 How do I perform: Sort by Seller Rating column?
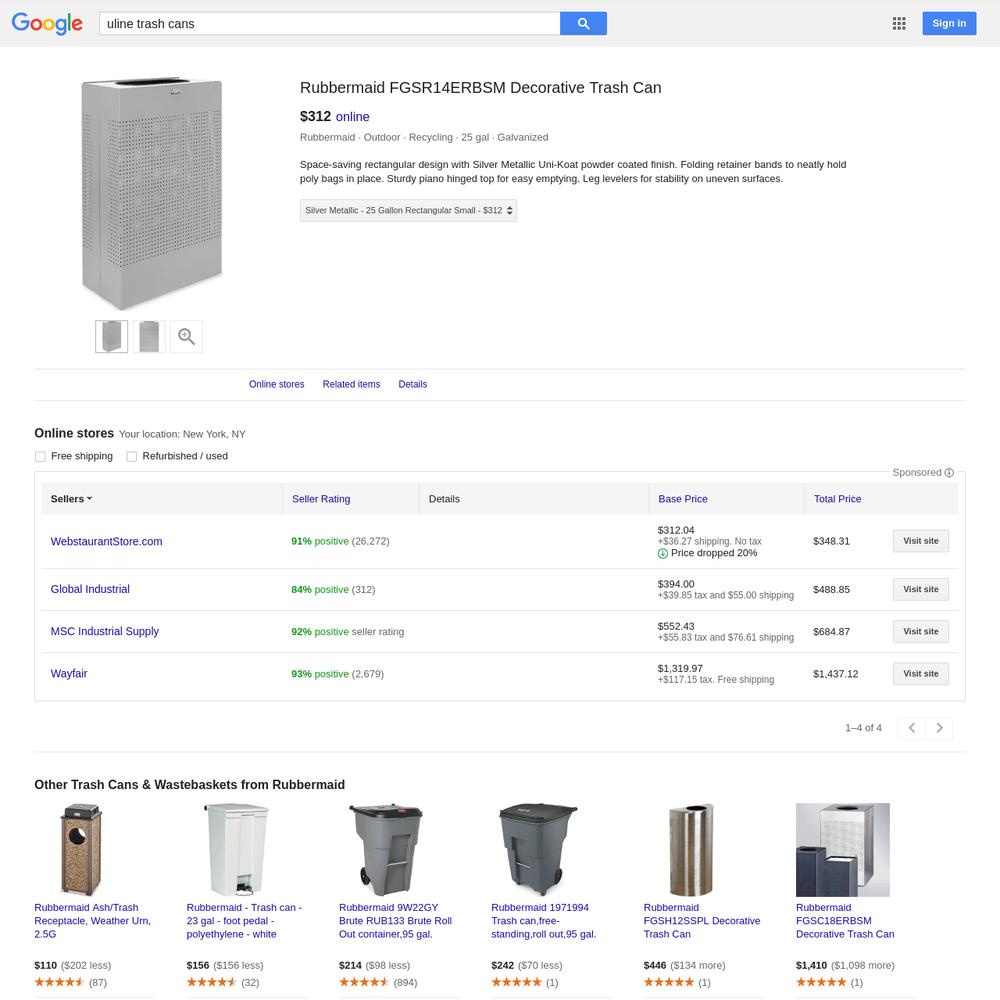click(x=321, y=499)
